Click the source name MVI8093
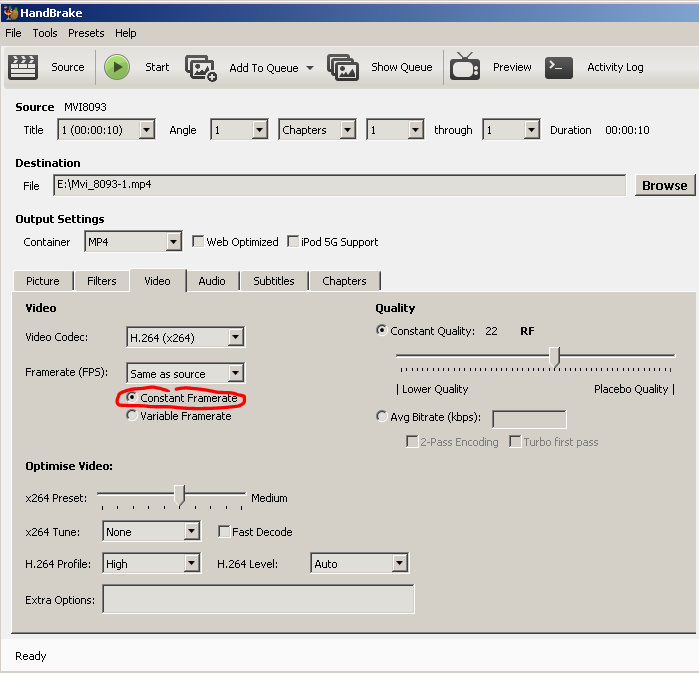Viewport: 699px width, 673px height. pyautogui.click(x=85, y=107)
